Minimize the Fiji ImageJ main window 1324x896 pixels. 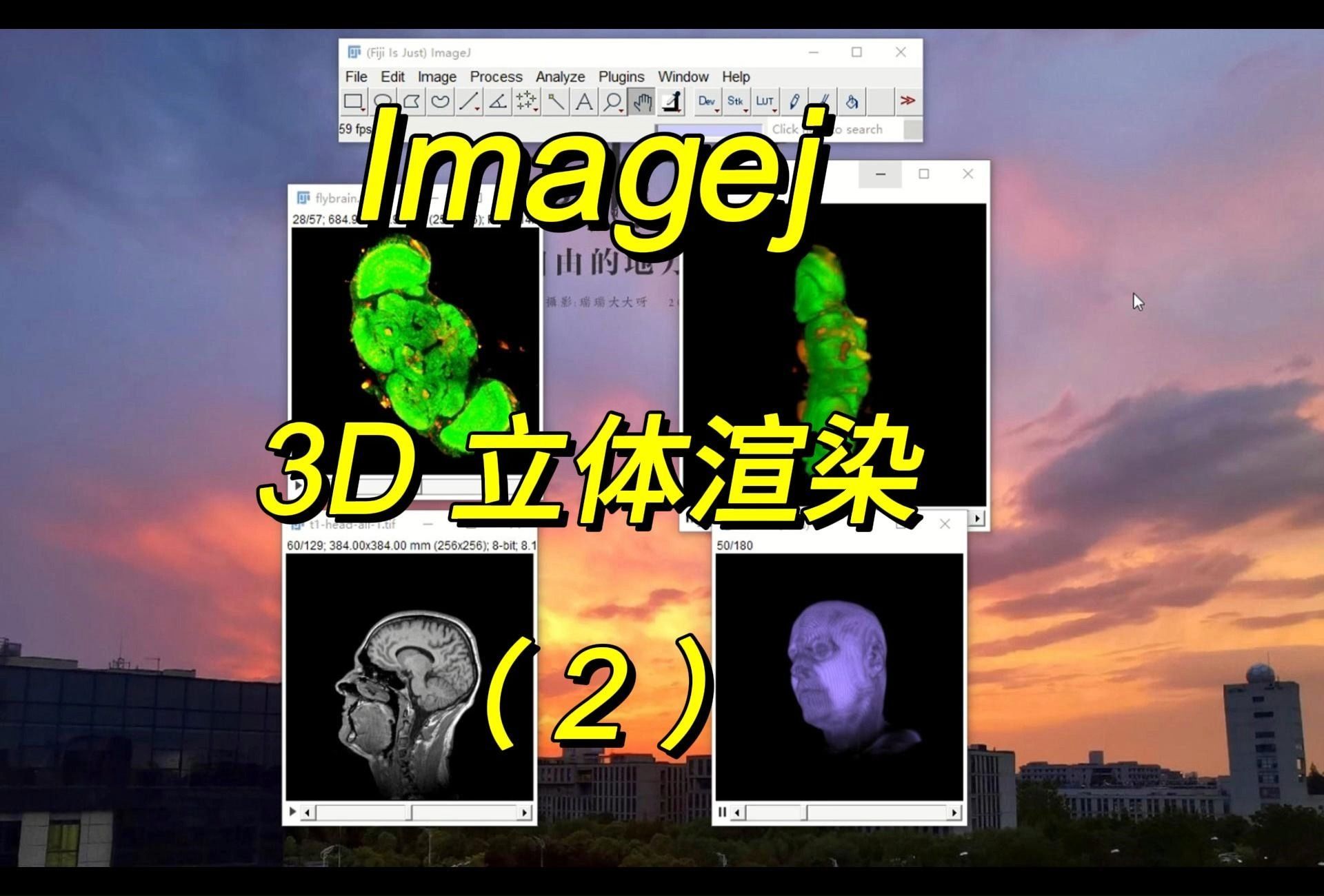[814, 52]
